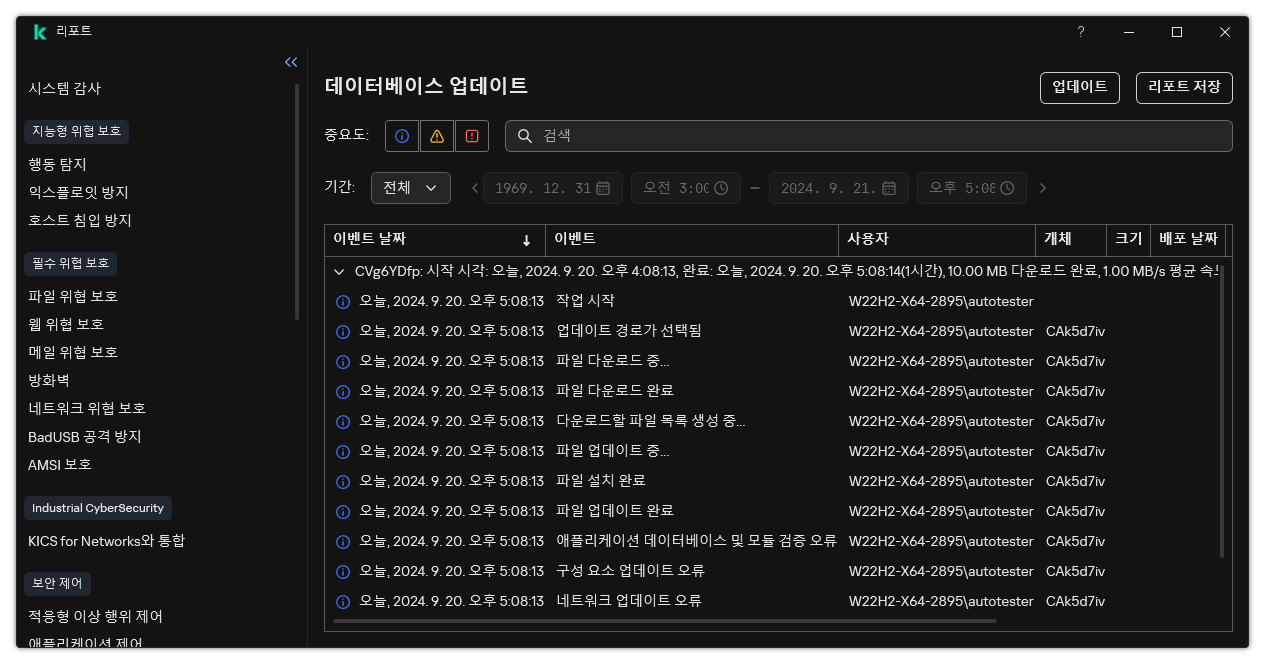Screen dimensions: 1265x664
Task: Click the 업데이트 button
Action: coord(1080,87)
